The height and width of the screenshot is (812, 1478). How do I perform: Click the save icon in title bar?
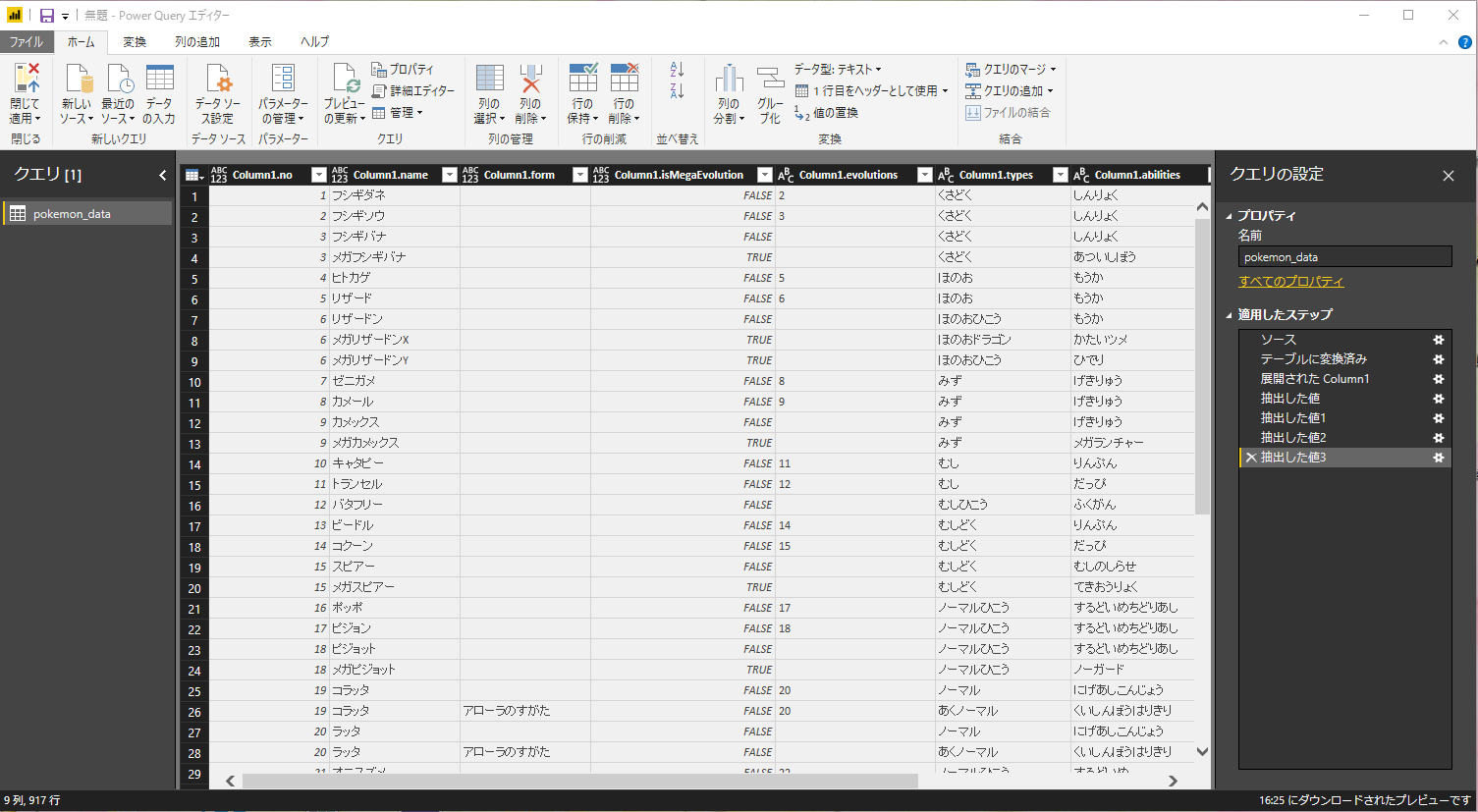[x=46, y=15]
